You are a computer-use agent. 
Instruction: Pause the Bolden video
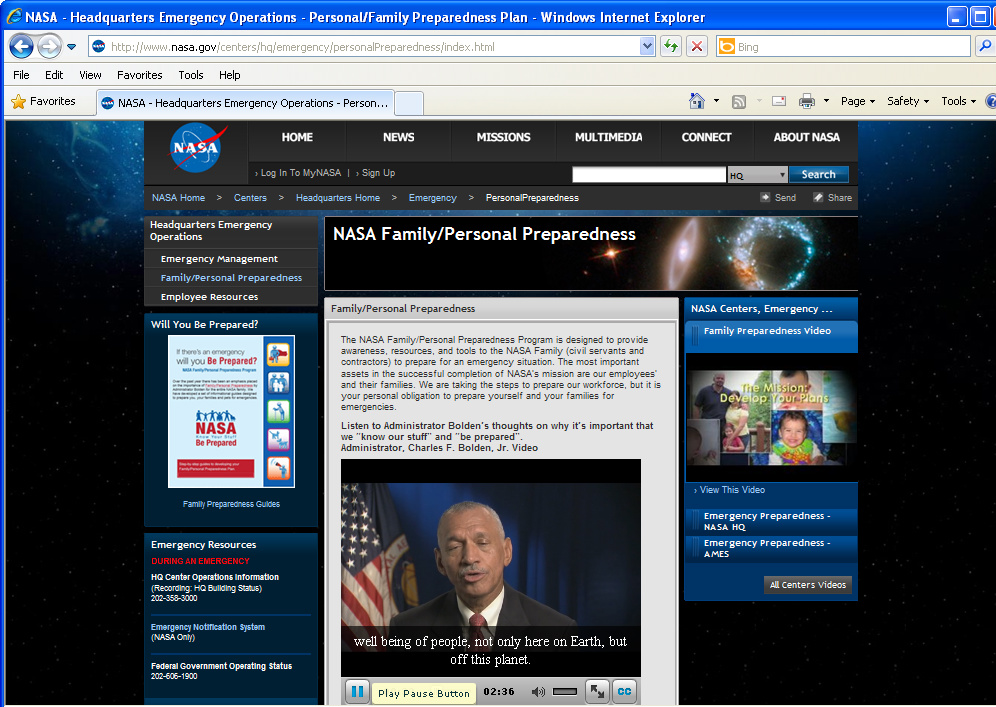tap(358, 692)
